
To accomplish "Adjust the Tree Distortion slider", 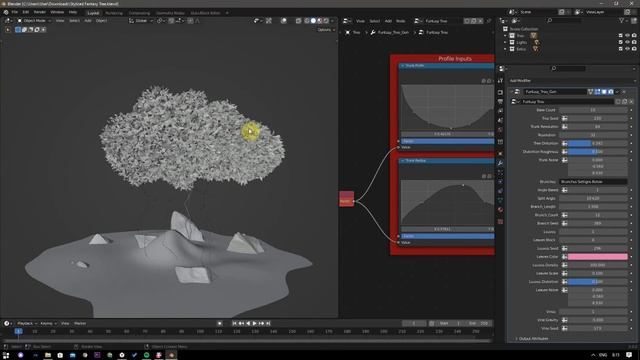I will [x=598, y=143].
